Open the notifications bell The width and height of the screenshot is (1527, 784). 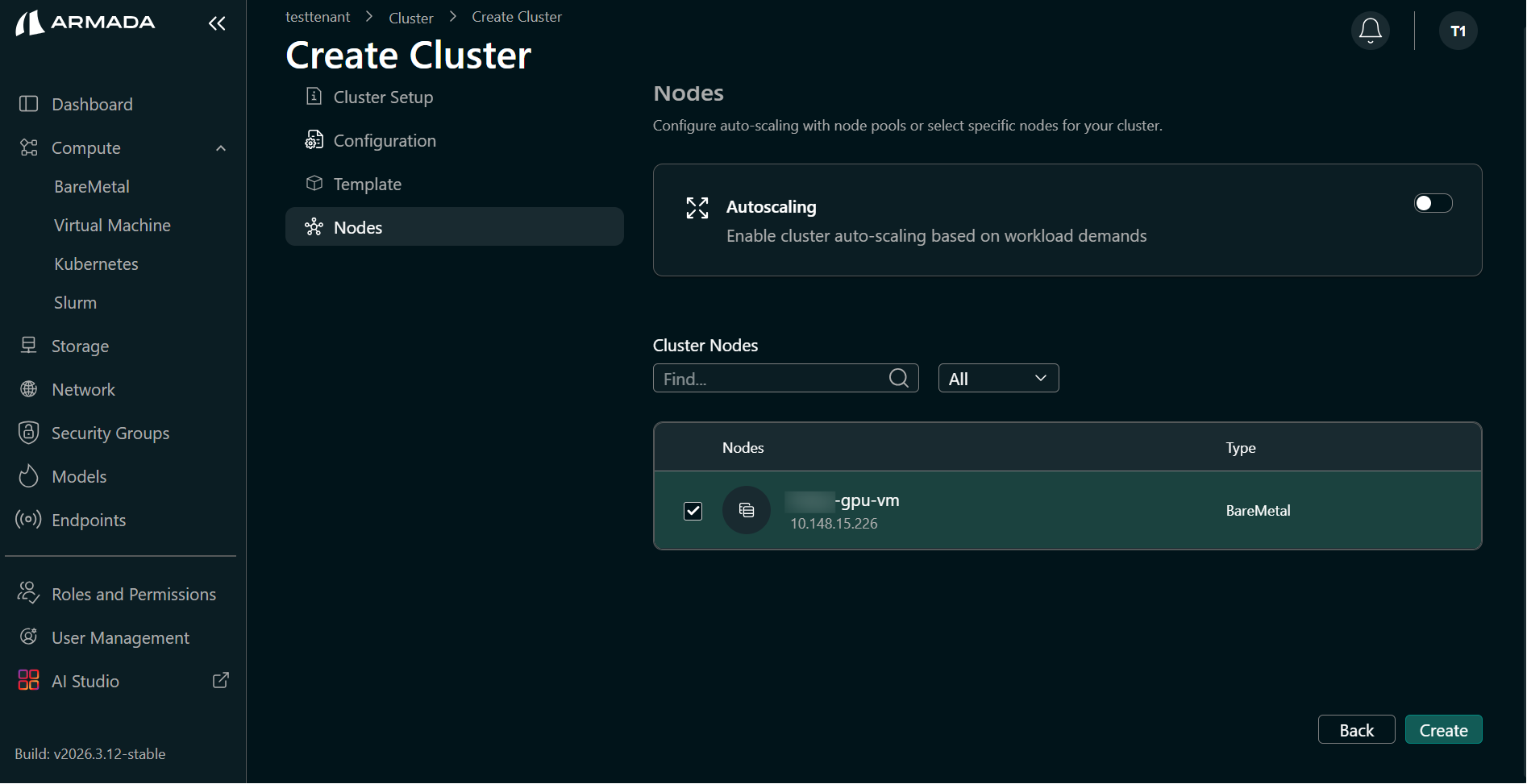tap(1369, 30)
